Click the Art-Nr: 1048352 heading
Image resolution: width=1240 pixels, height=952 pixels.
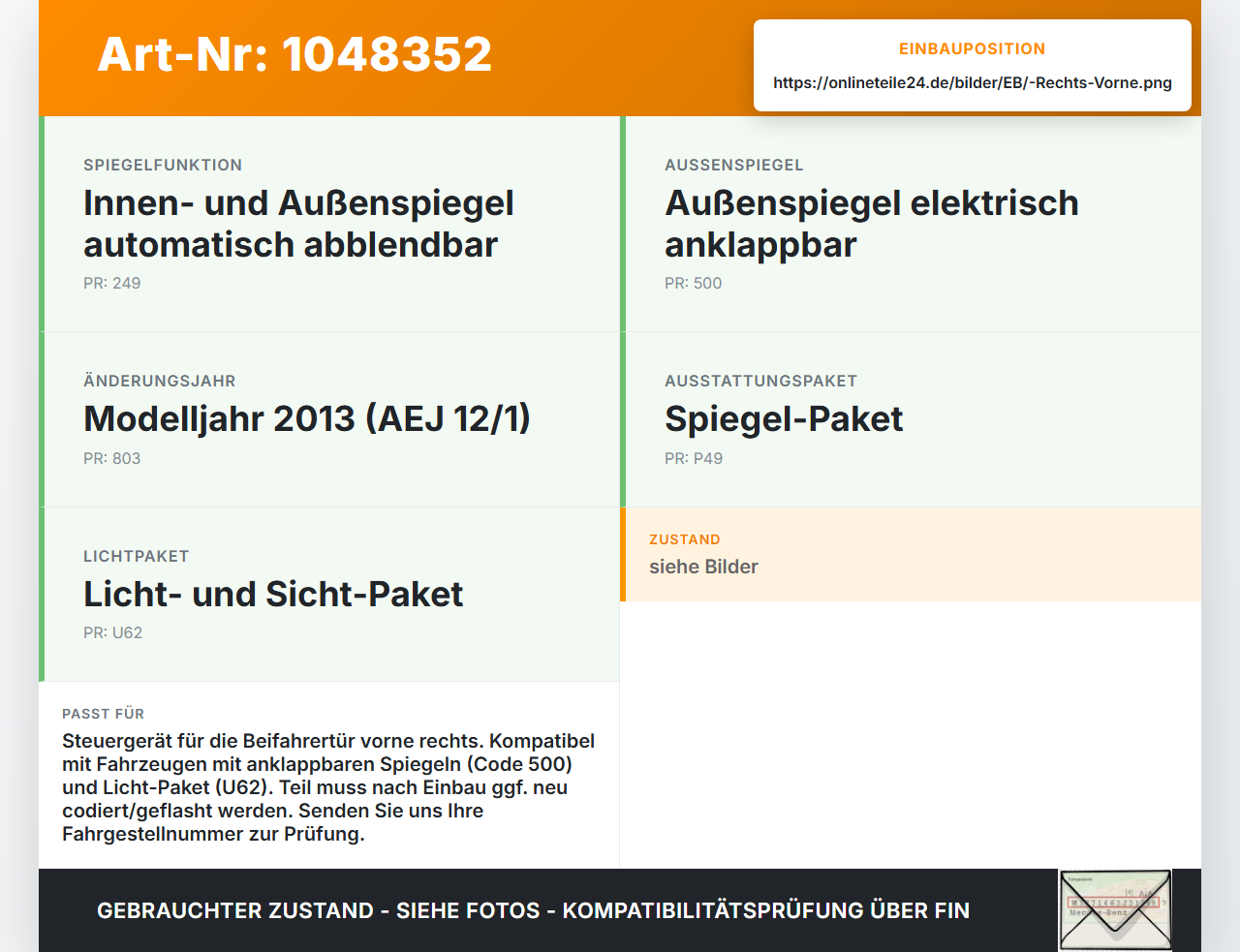coord(294,54)
